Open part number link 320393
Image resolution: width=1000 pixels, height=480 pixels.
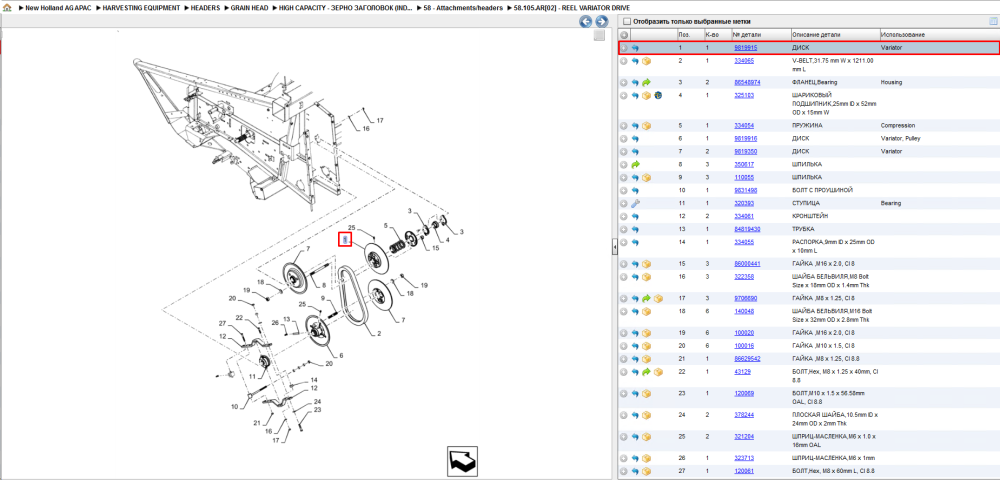pos(744,203)
